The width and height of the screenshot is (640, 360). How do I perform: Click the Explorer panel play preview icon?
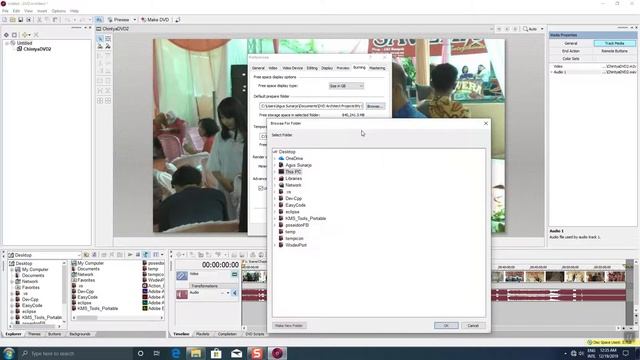[x=130, y=255]
